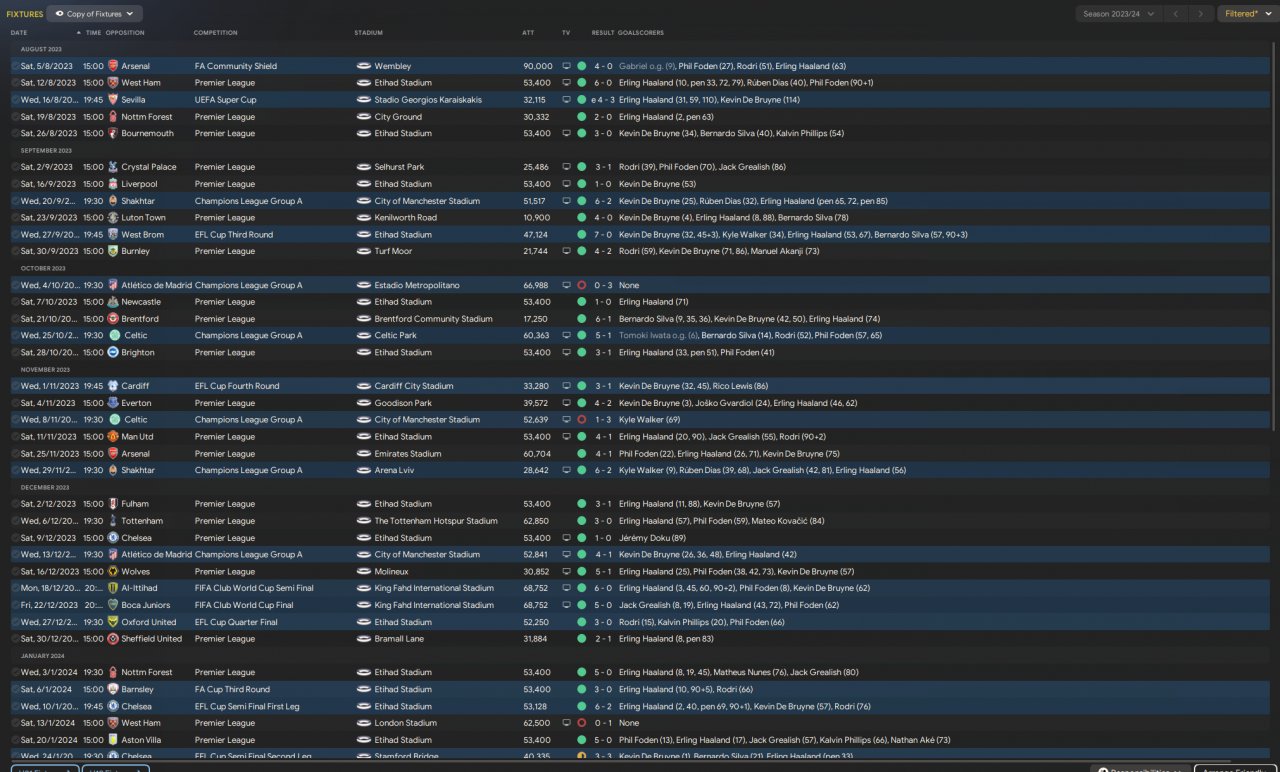Click Jérémy Doku (89) goalscorer text

click(651, 538)
